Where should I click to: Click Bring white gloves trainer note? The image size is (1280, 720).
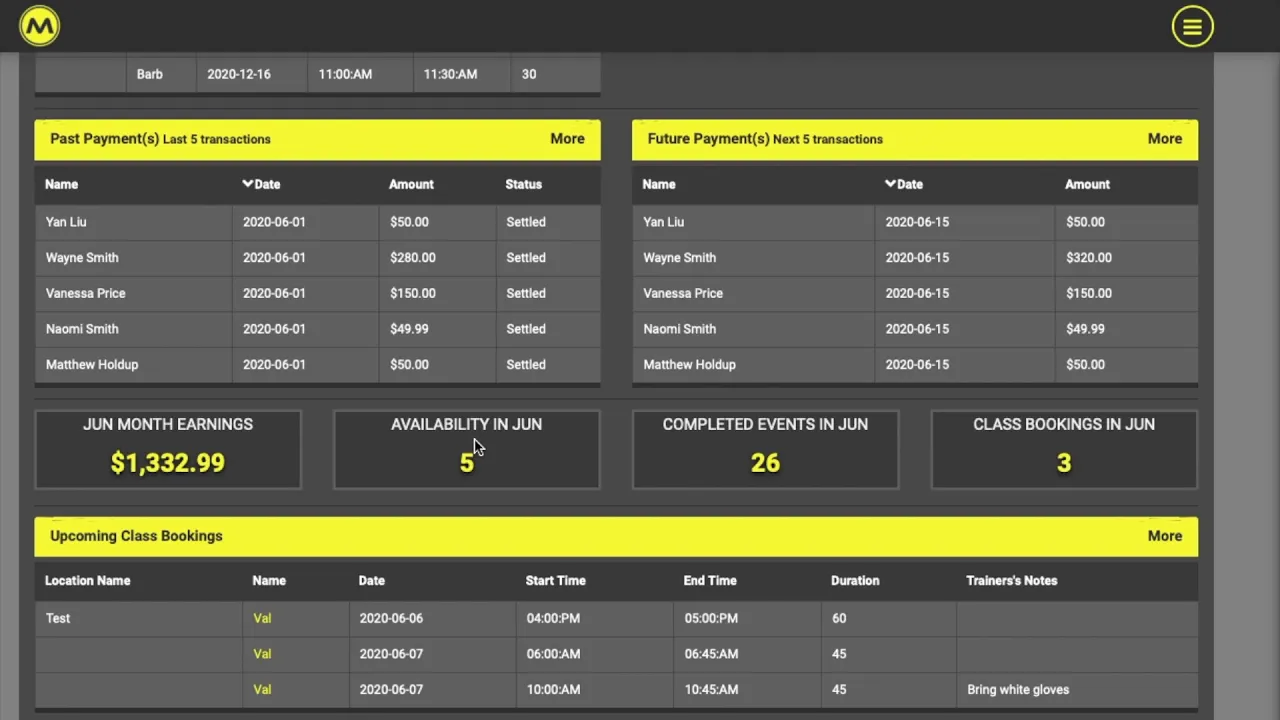click(1018, 690)
